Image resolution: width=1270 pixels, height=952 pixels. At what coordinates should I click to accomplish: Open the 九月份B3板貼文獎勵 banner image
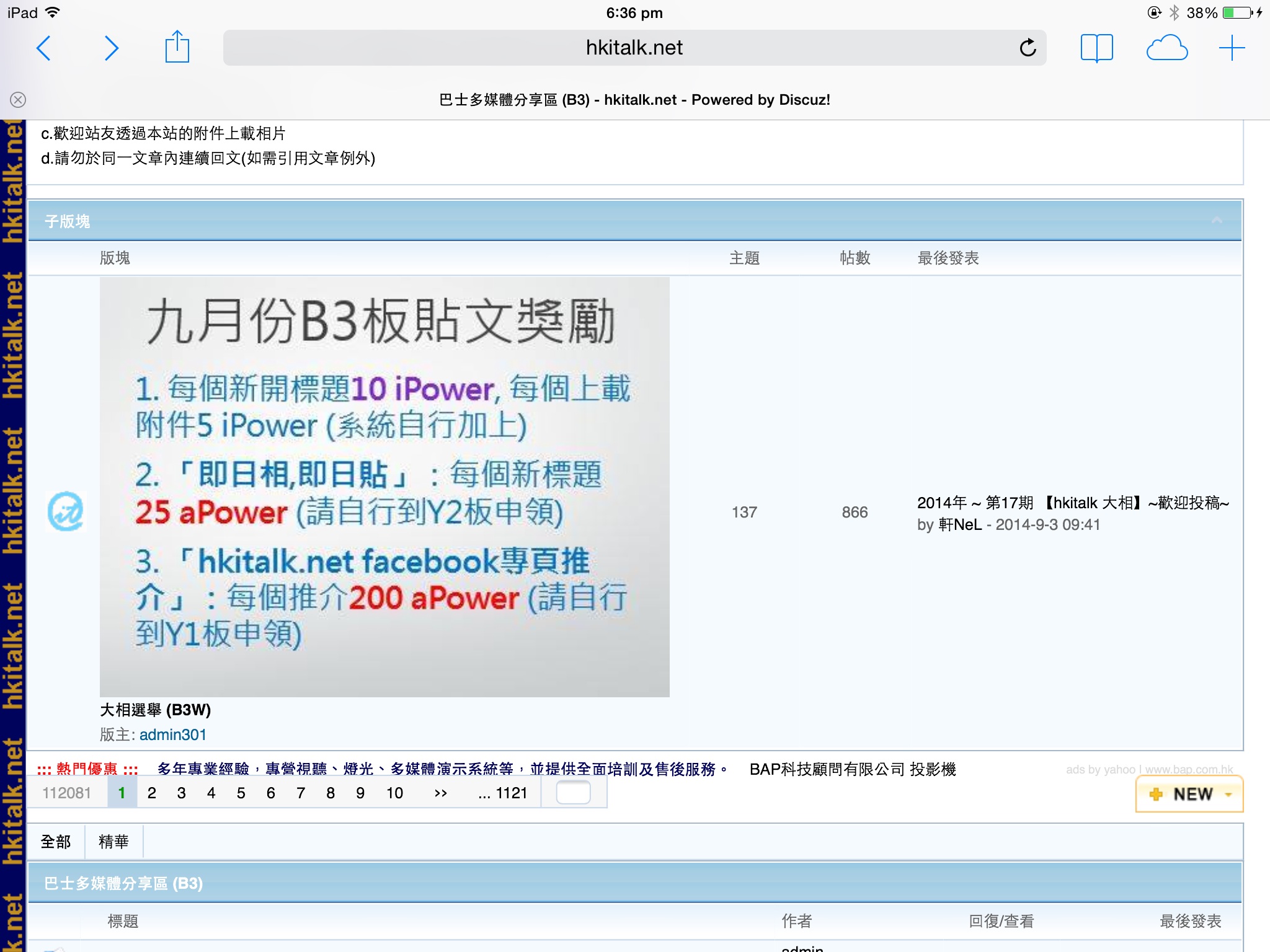[x=384, y=487]
